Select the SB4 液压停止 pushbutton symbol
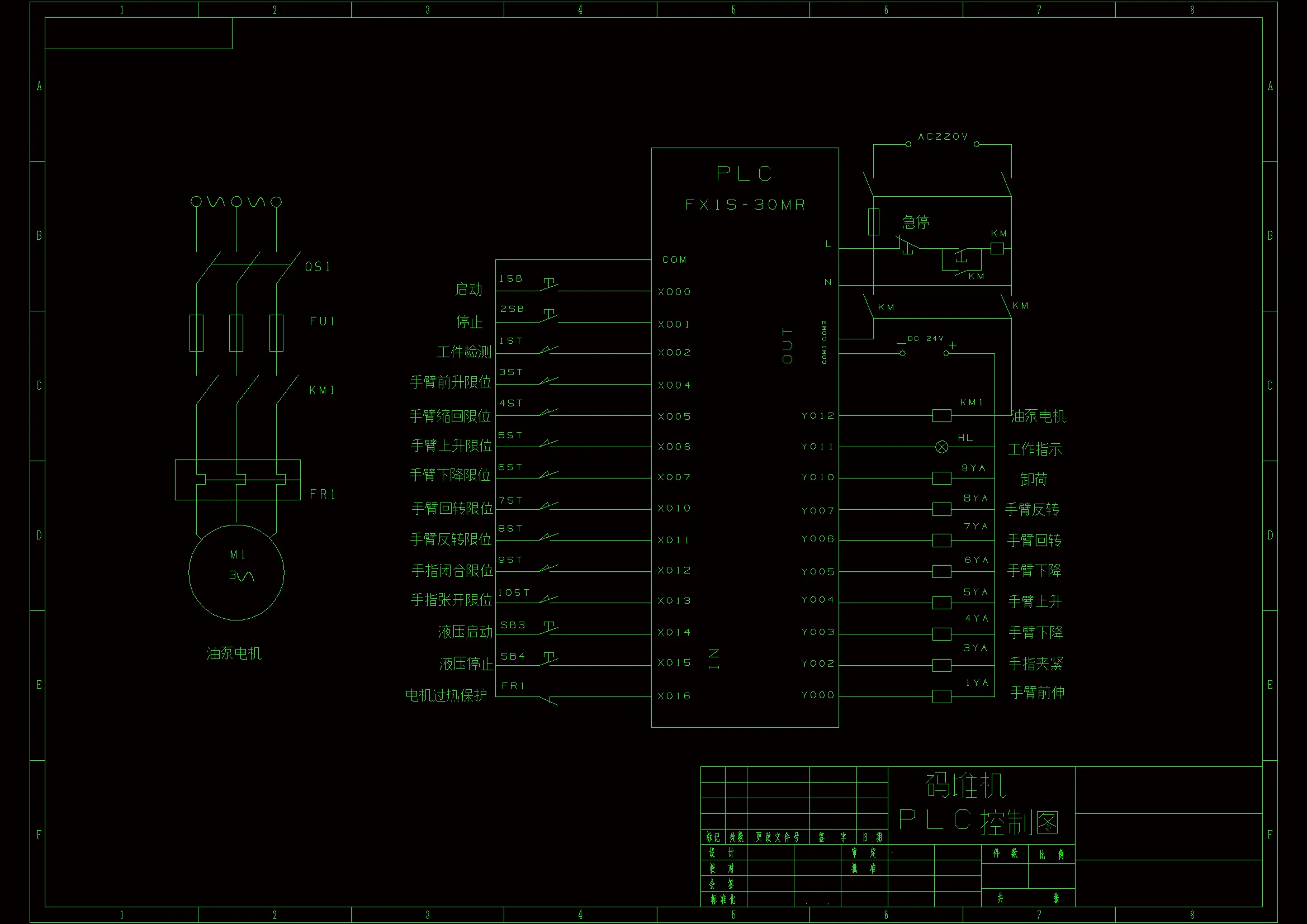 point(550,660)
